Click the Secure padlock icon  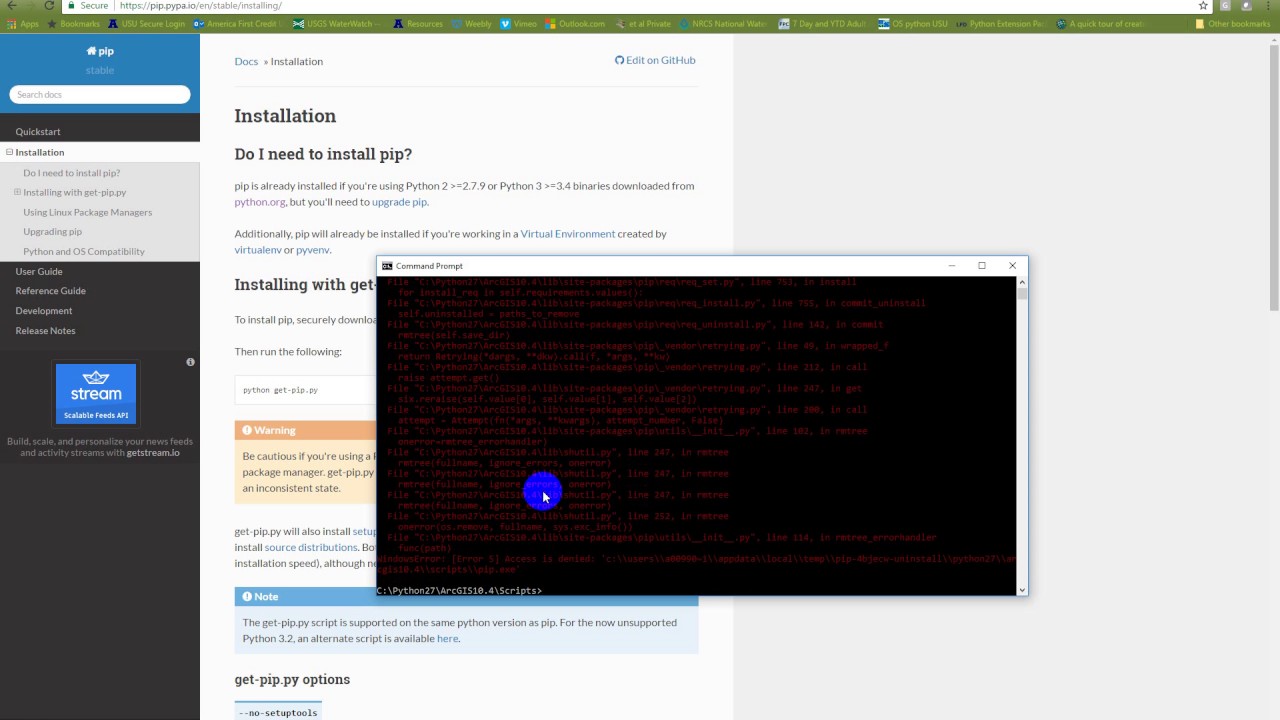[70, 5]
